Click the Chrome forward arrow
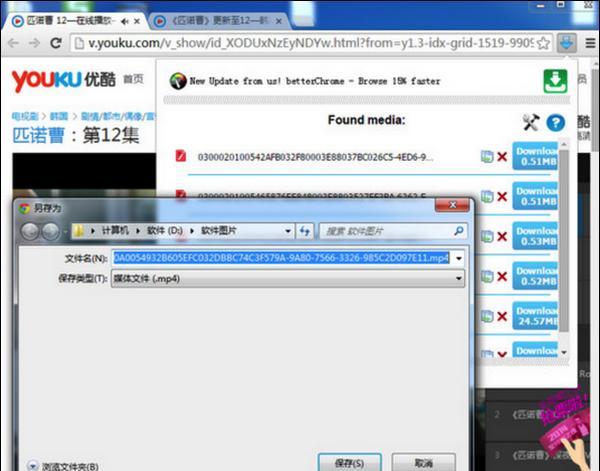The image size is (600, 471). tap(34, 43)
